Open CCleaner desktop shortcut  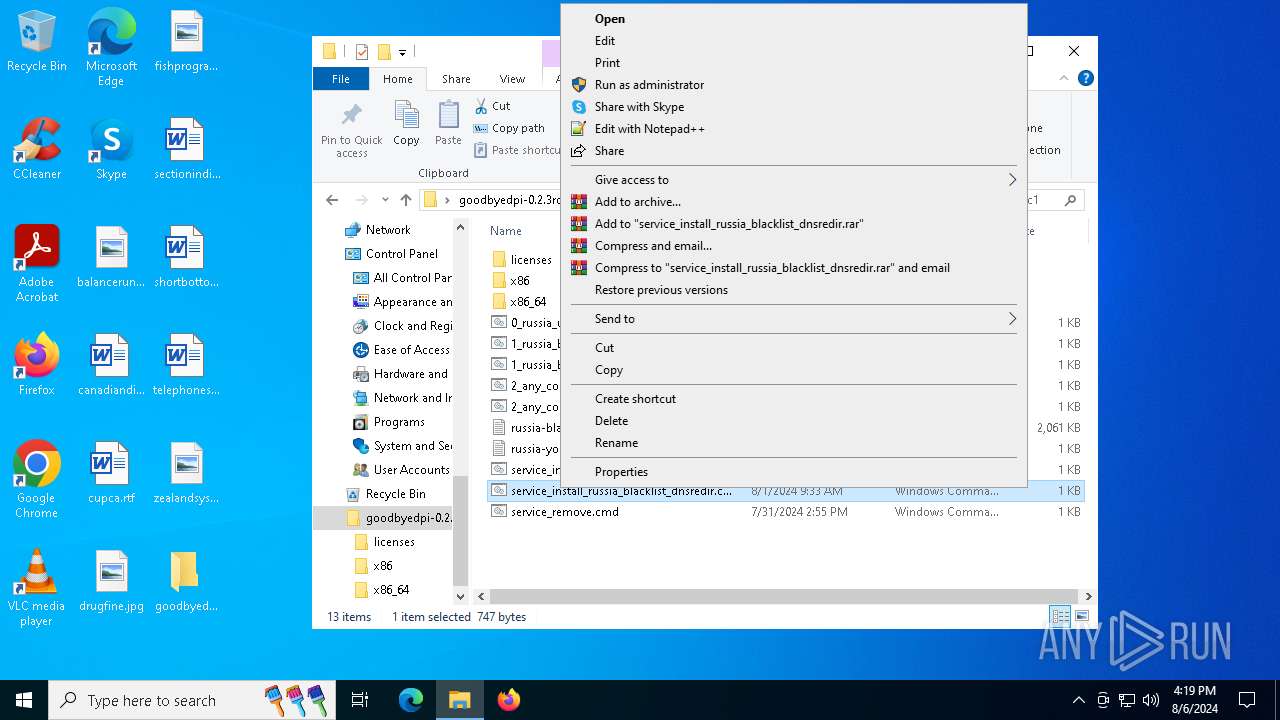(x=37, y=149)
